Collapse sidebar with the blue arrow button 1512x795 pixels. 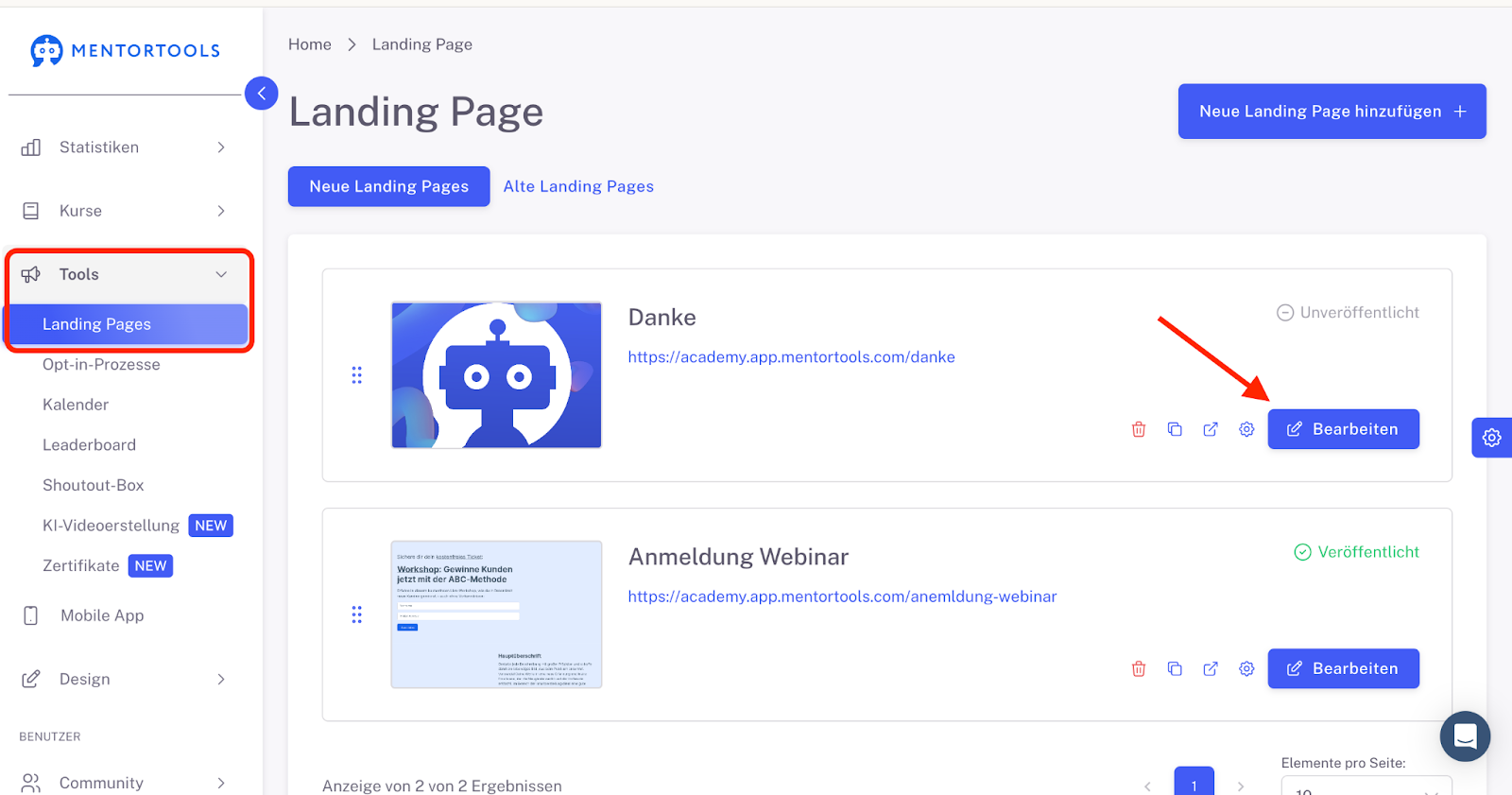click(262, 93)
